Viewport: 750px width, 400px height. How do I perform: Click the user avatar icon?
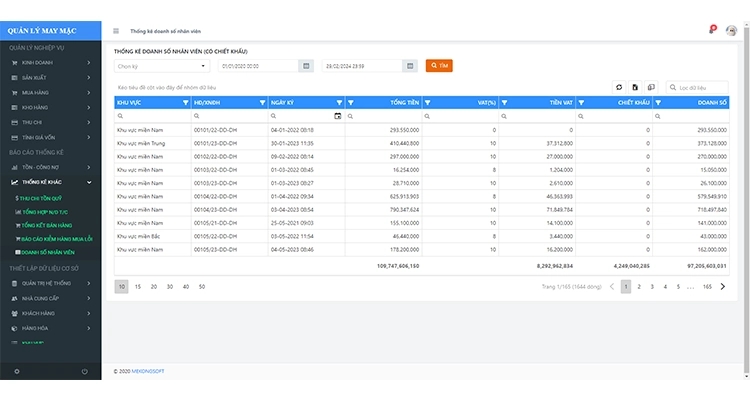click(x=732, y=31)
